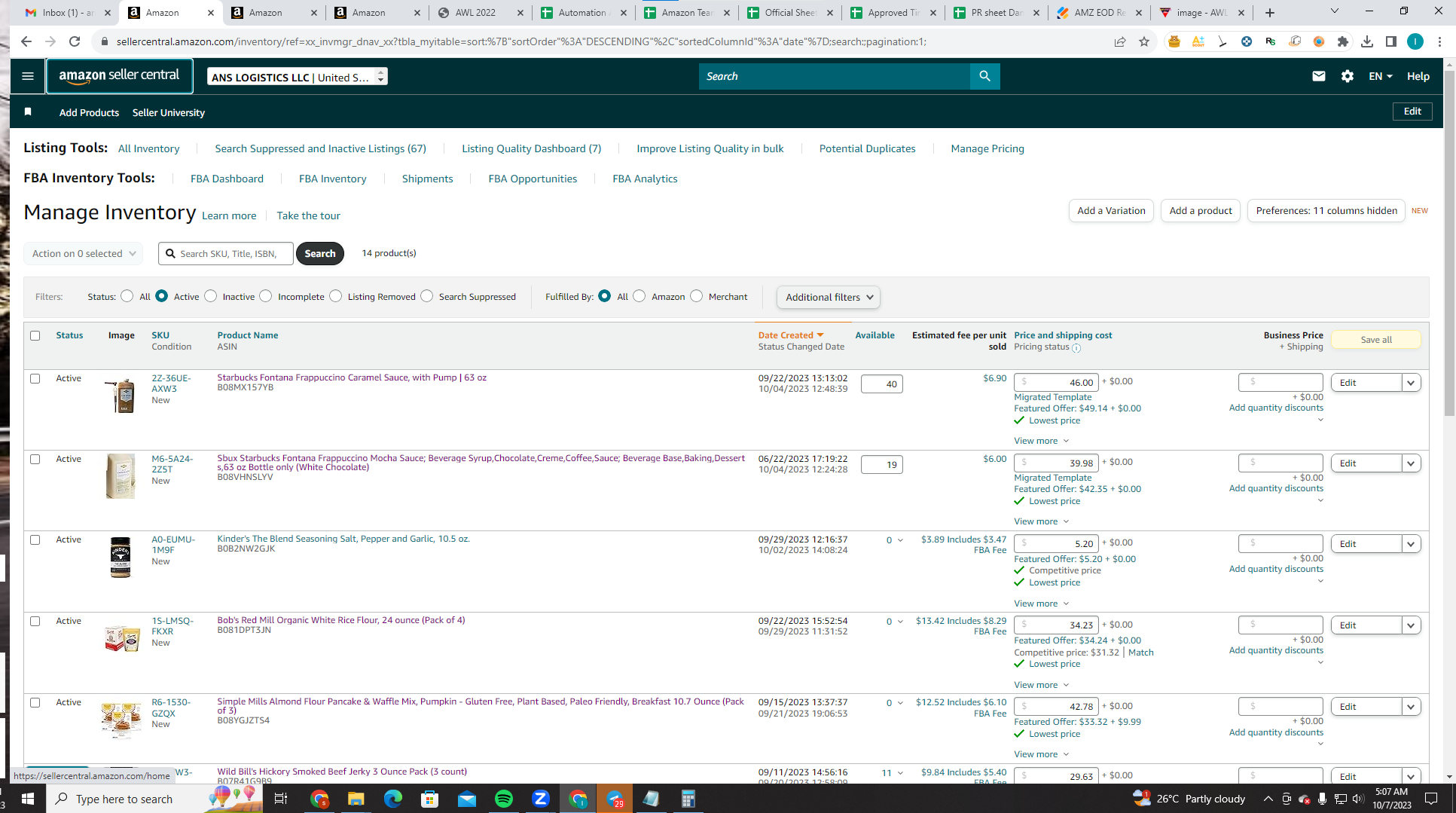The width and height of the screenshot is (1456, 813).
Task: Open Edit dropdown arrow for Starbucks Caramel Sauce
Action: 1412,383
